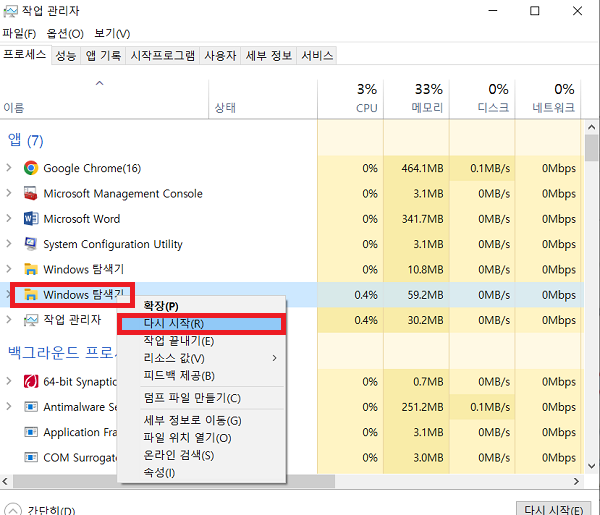The width and height of the screenshot is (600, 515).
Task: Click the vertical scrollbar of the process list
Action: [x=592, y=300]
